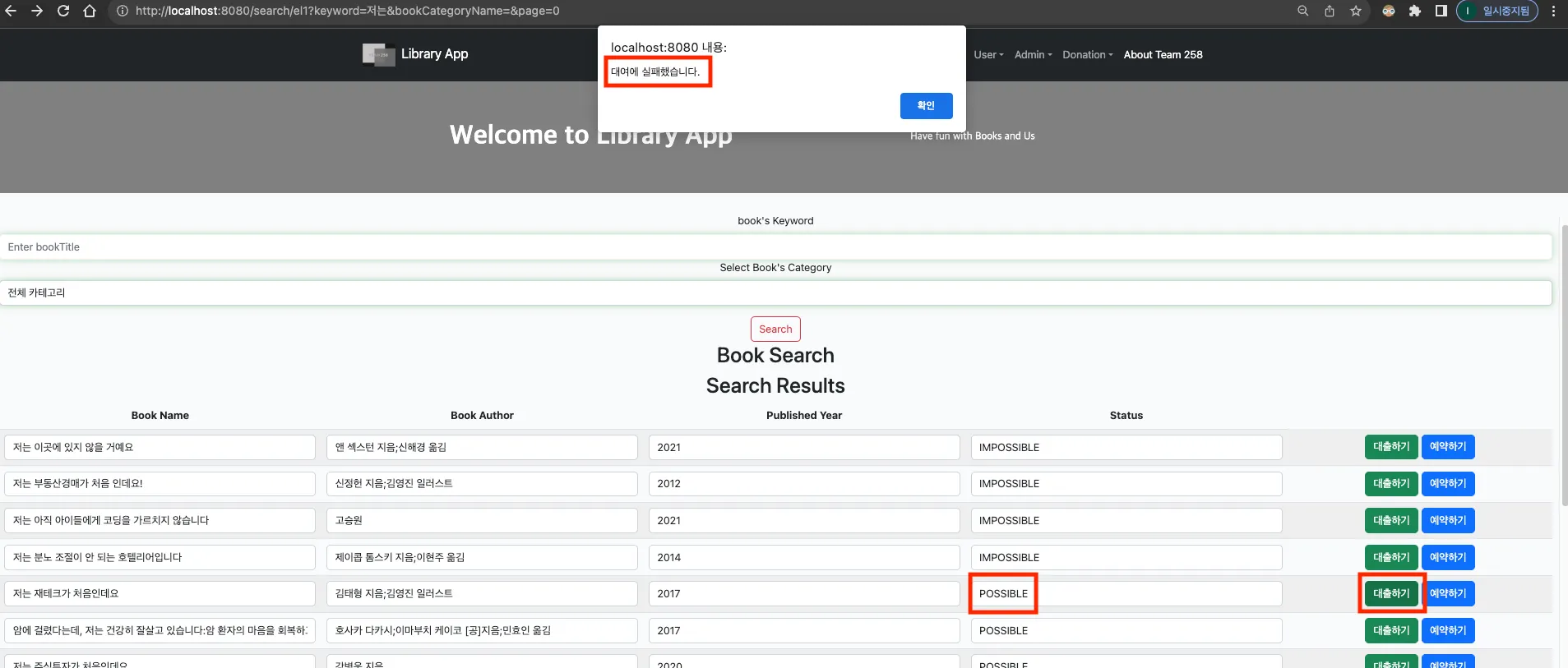Click the Search button
The height and width of the screenshot is (668, 1568).
[x=775, y=329]
